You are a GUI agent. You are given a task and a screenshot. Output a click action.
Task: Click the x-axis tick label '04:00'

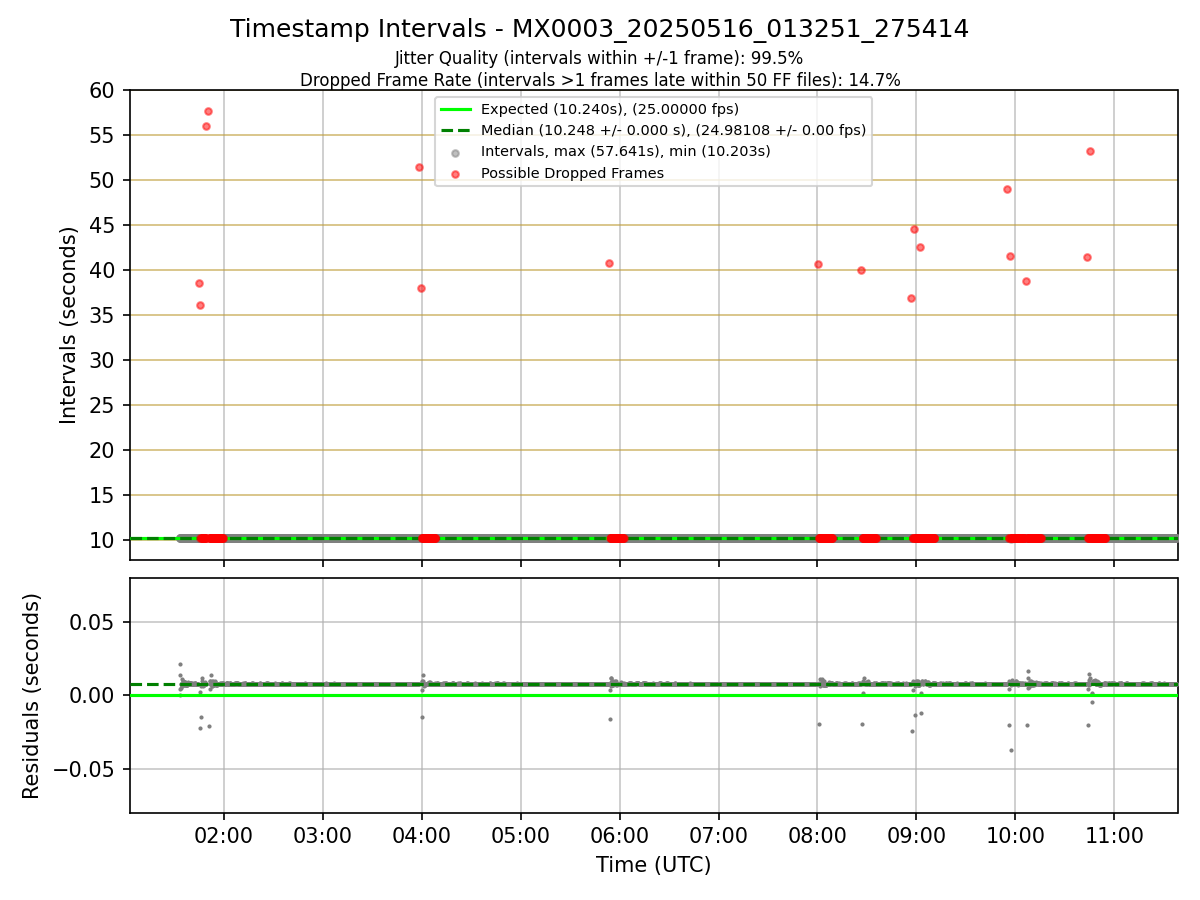point(422,836)
